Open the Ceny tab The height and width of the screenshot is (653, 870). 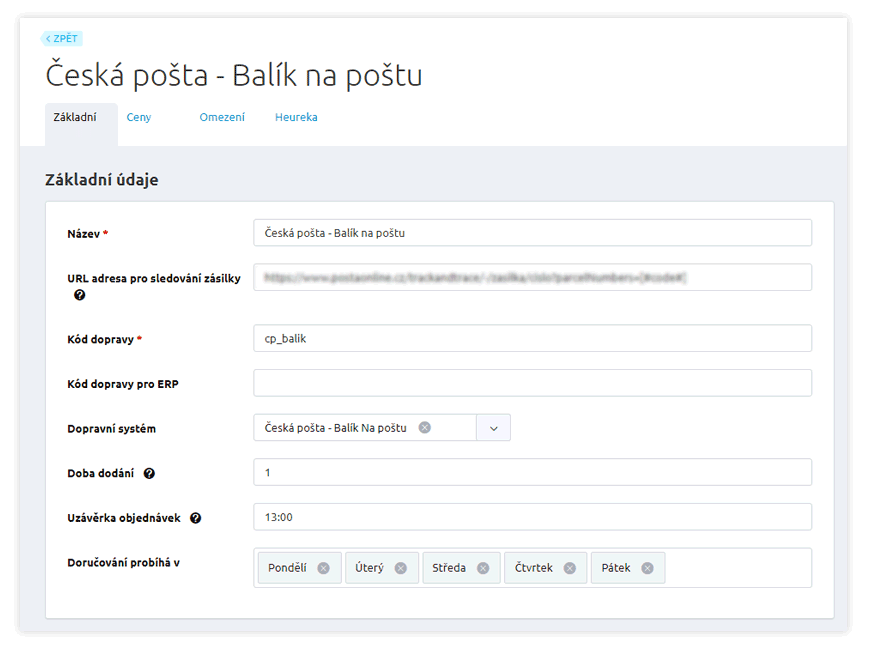(139, 117)
